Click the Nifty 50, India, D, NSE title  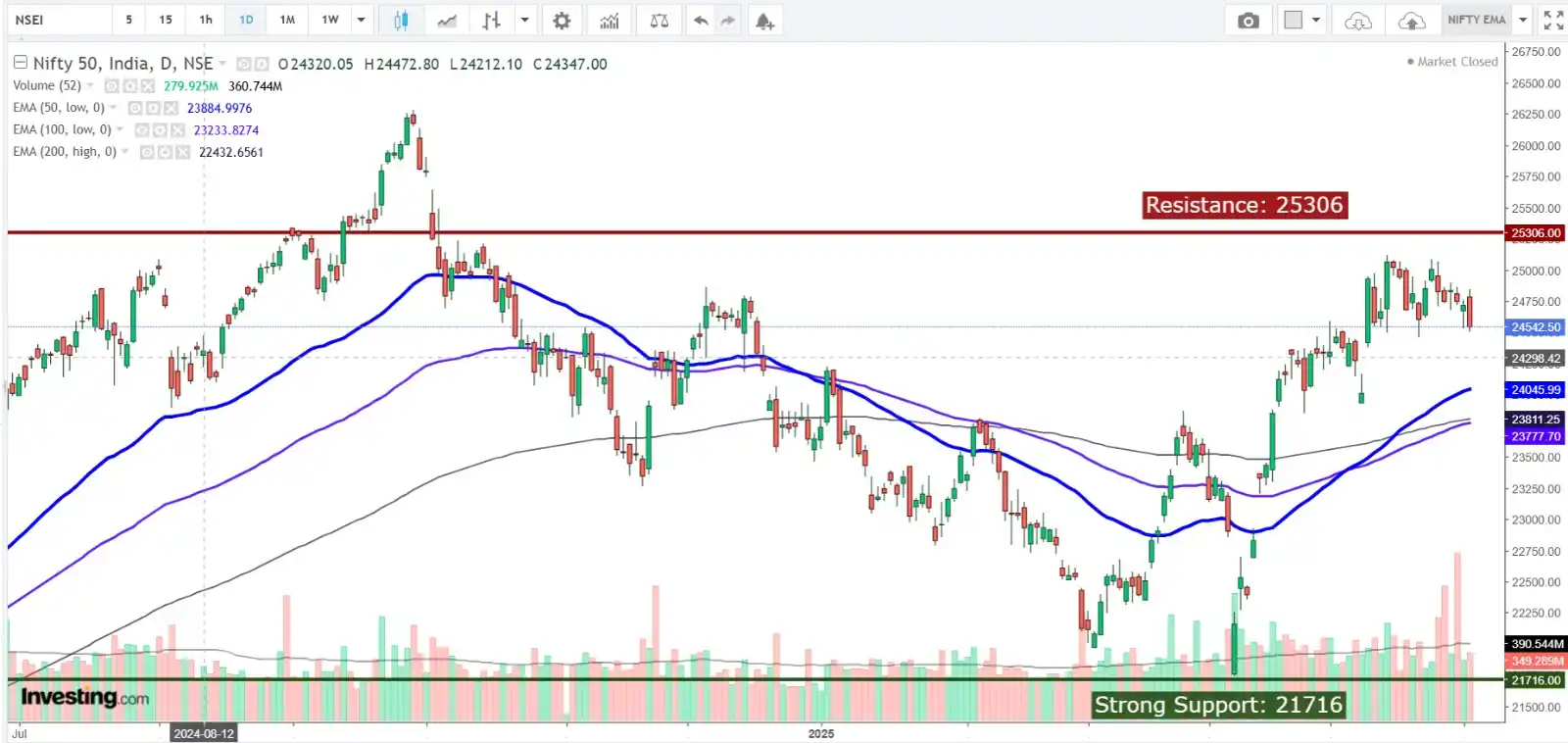click(122, 64)
